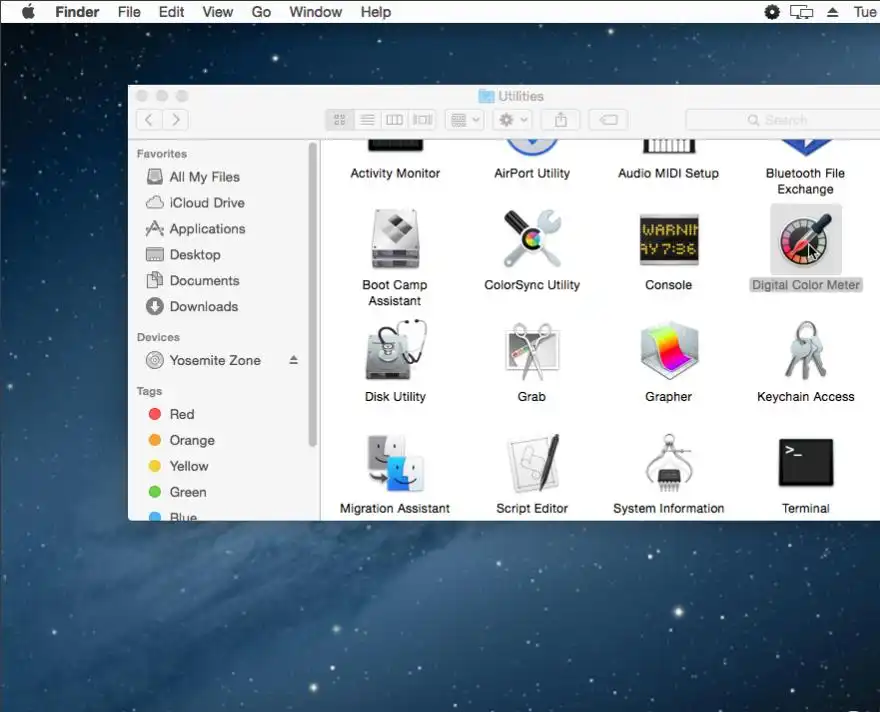Select Desktop in sidebar
Viewport: 880px width, 712px height.
point(184,255)
